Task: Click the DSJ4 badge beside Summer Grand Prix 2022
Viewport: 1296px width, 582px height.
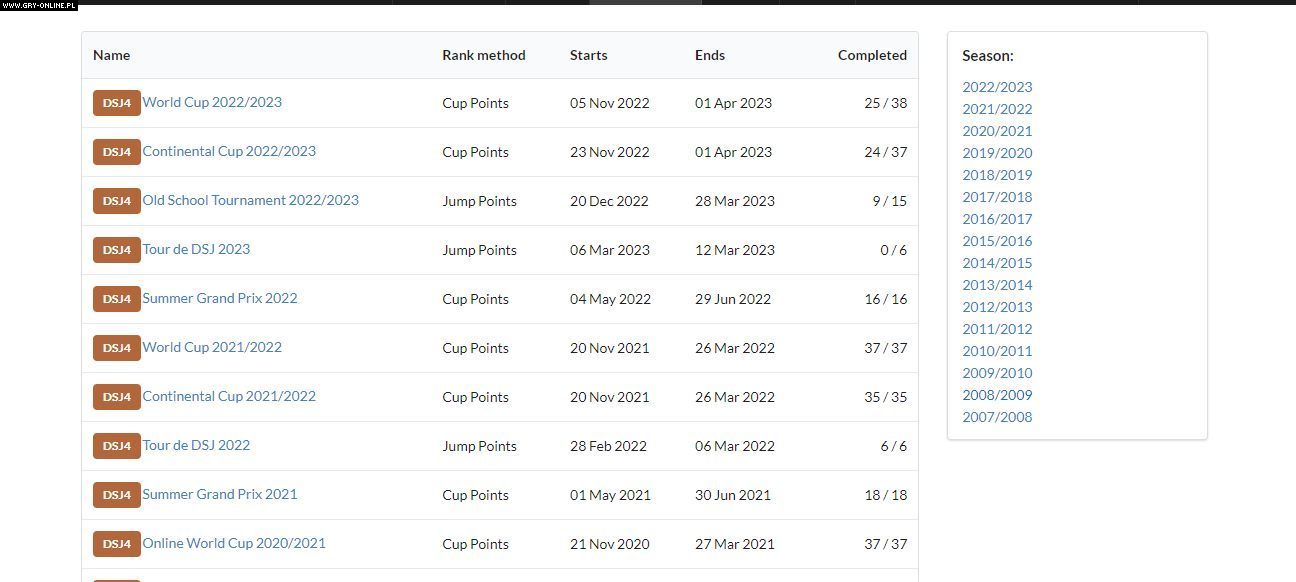Action: 116,299
